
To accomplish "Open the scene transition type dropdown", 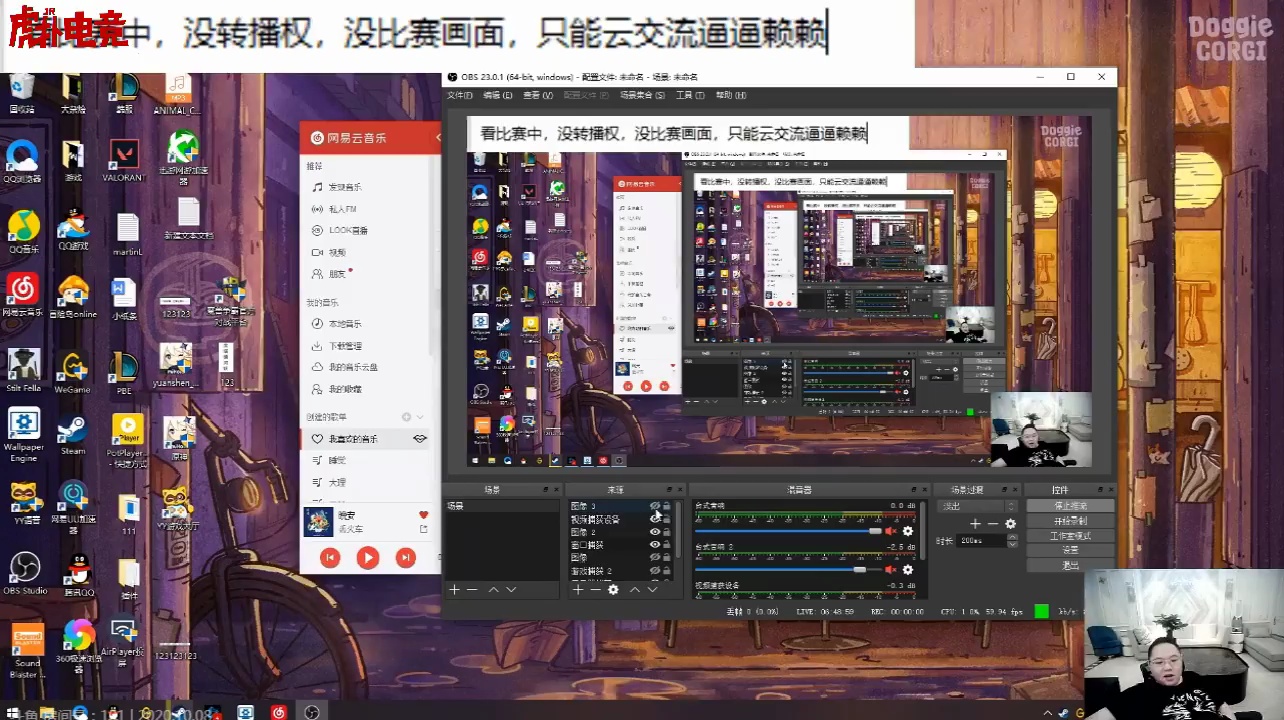I will point(977,506).
